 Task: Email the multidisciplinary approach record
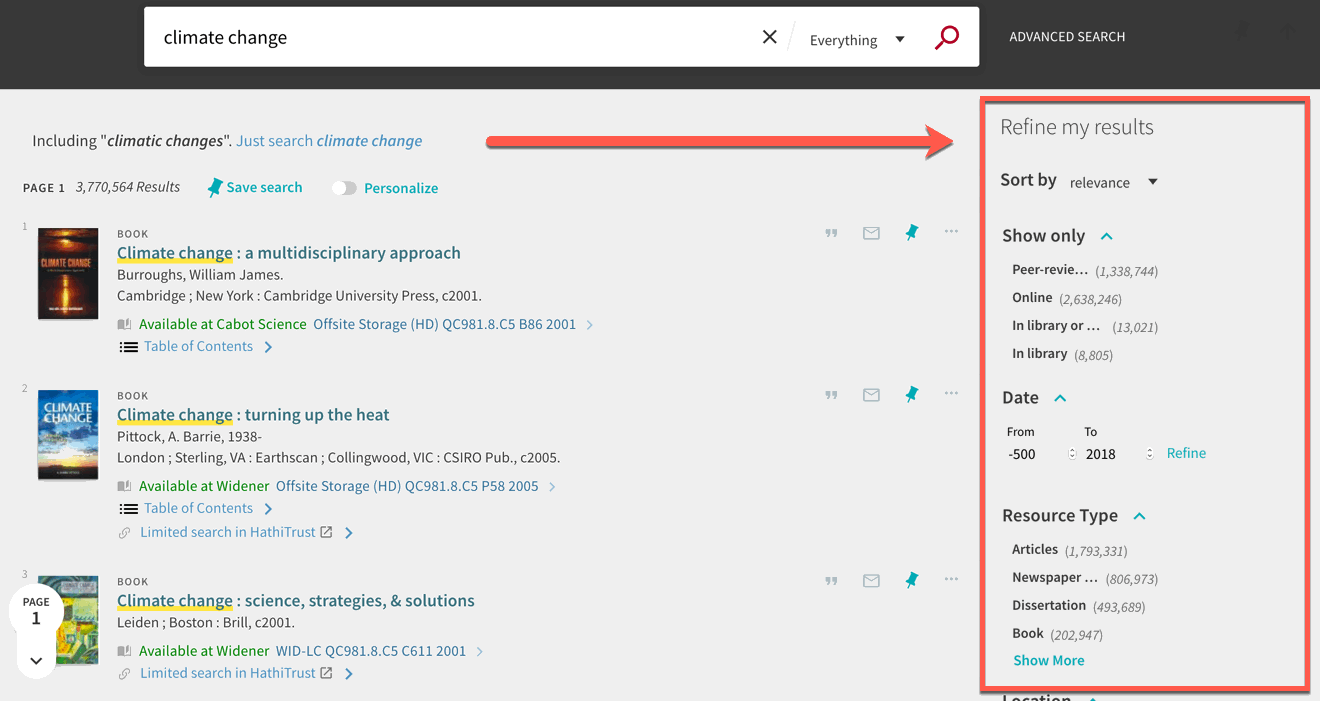(871, 233)
